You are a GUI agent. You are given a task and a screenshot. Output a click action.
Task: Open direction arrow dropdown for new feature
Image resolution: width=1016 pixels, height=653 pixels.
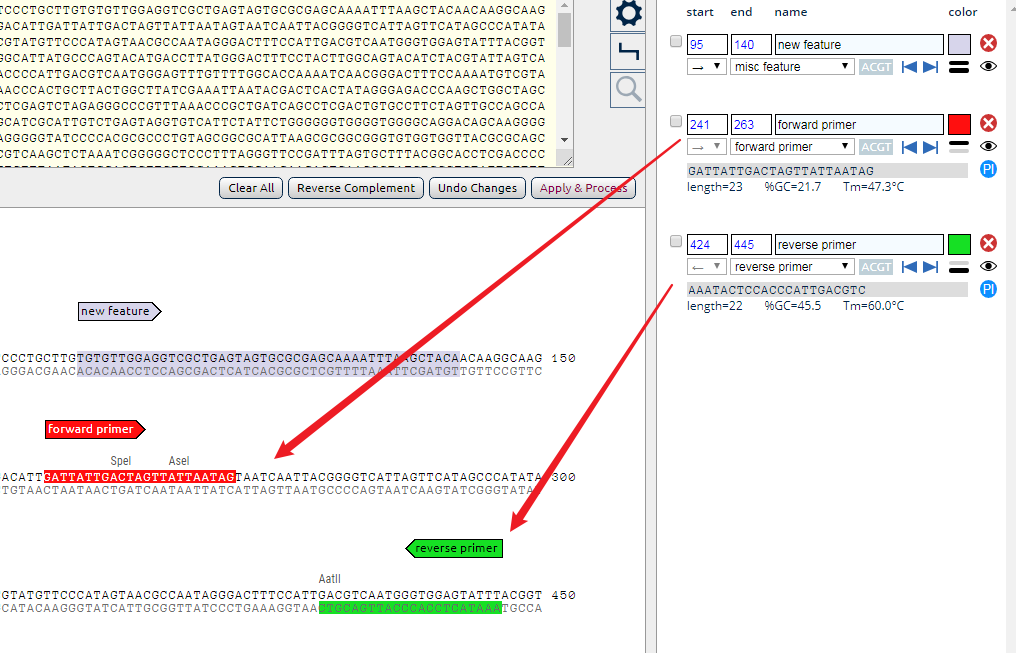pyautogui.click(x=705, y=67)
